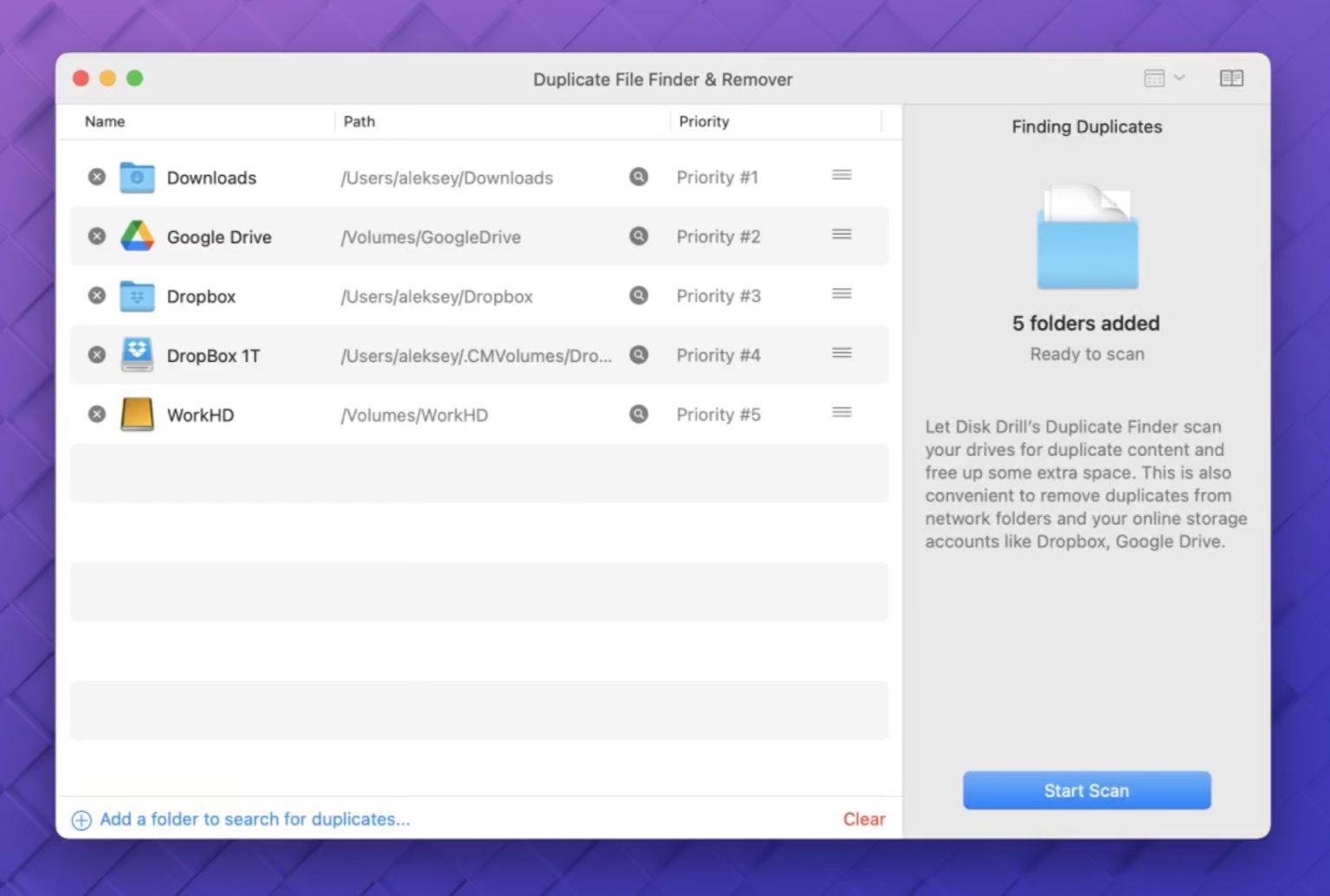Screen dimensions: 1330x896
Task: Grab reorder handle for Priority #1
Action: (x=842, y=176)
